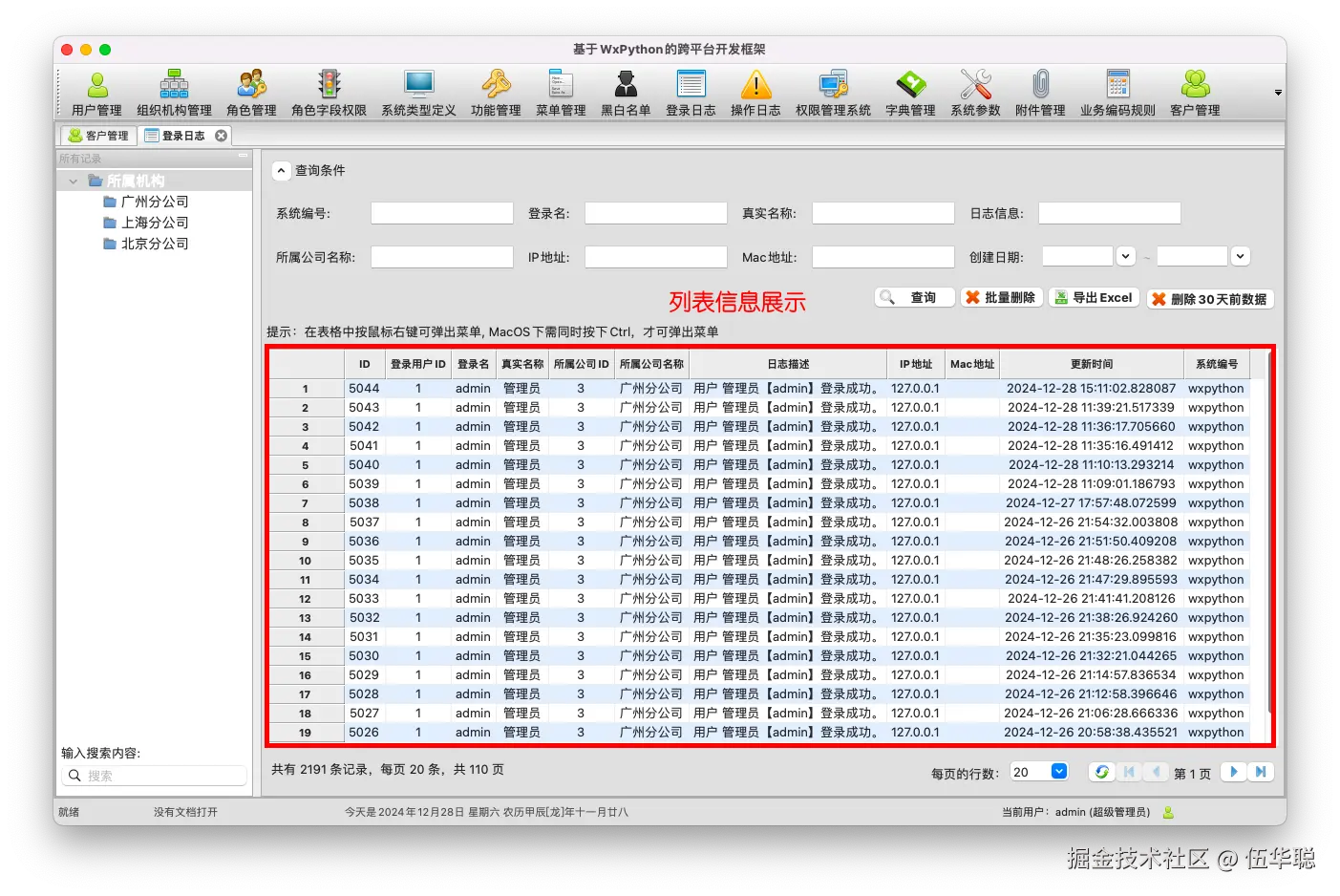Click 删除30天前数据 button
This screenshot has width=1340, height=896.
coord(1210,299)
